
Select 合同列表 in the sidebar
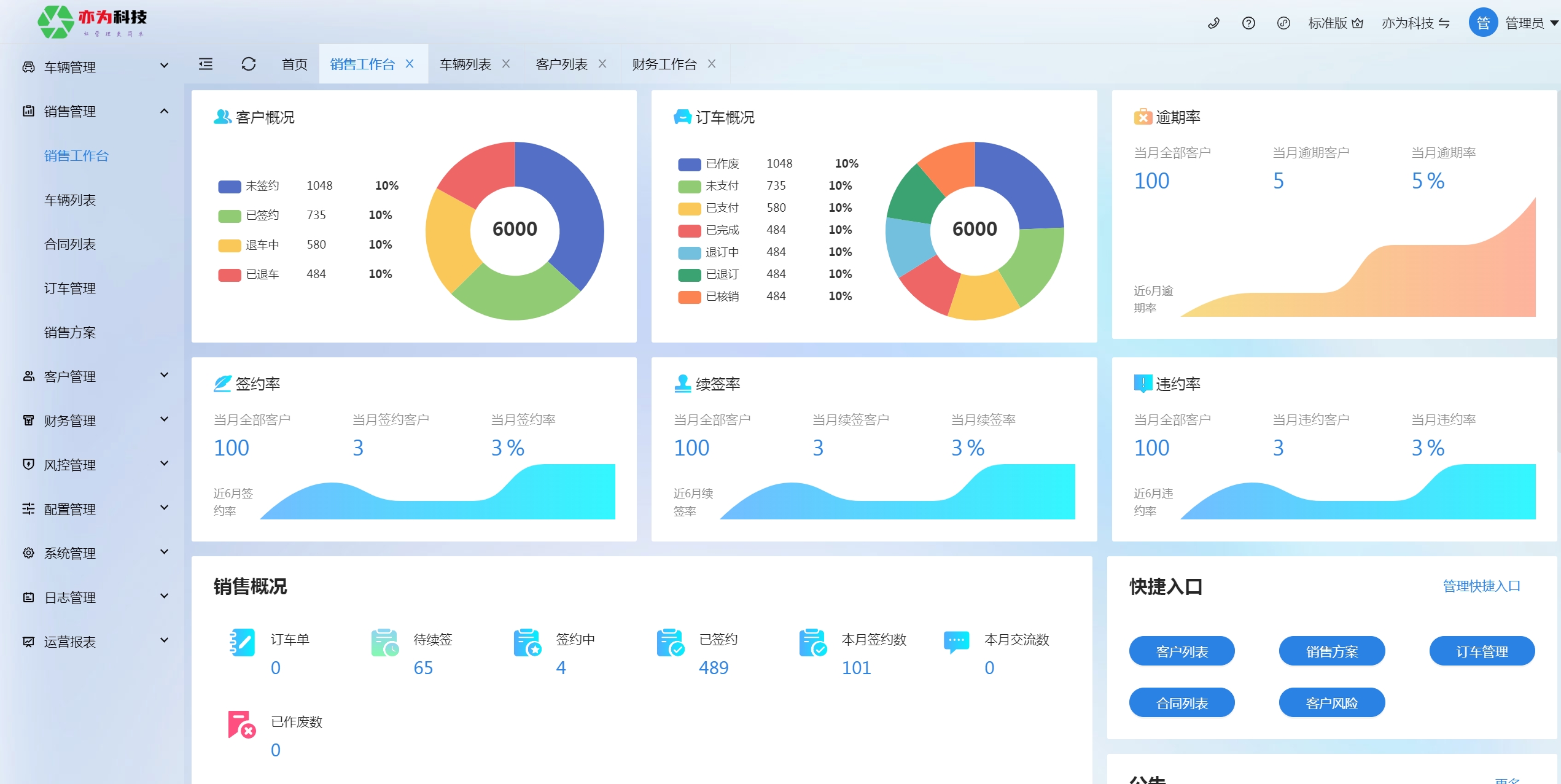pyautogui.click(x=70, y=244)
